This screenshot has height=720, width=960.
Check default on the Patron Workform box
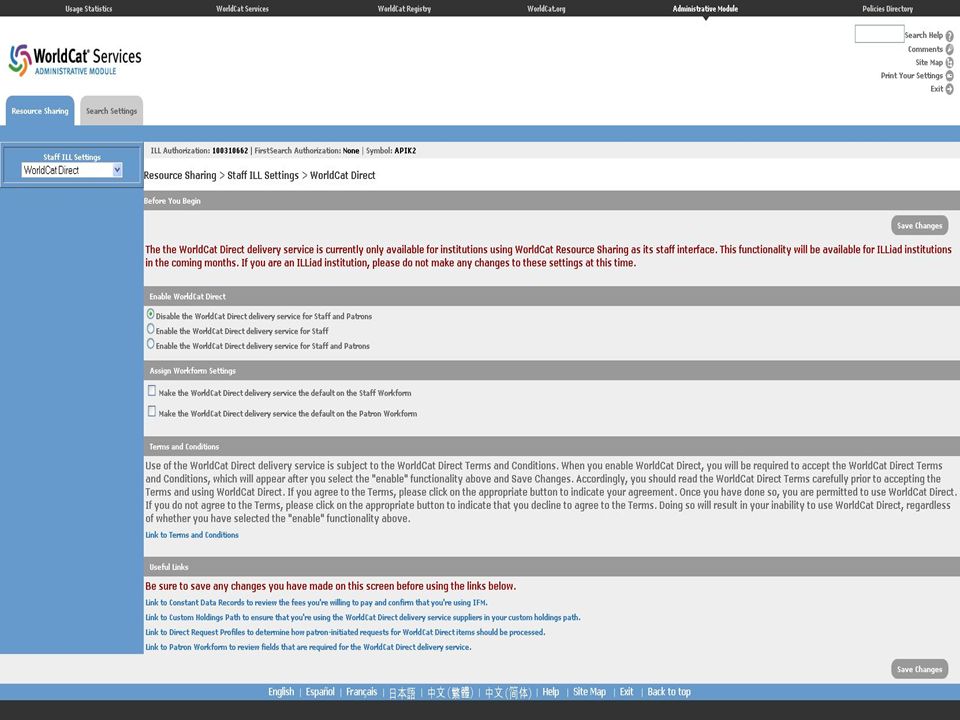point(152,411)
